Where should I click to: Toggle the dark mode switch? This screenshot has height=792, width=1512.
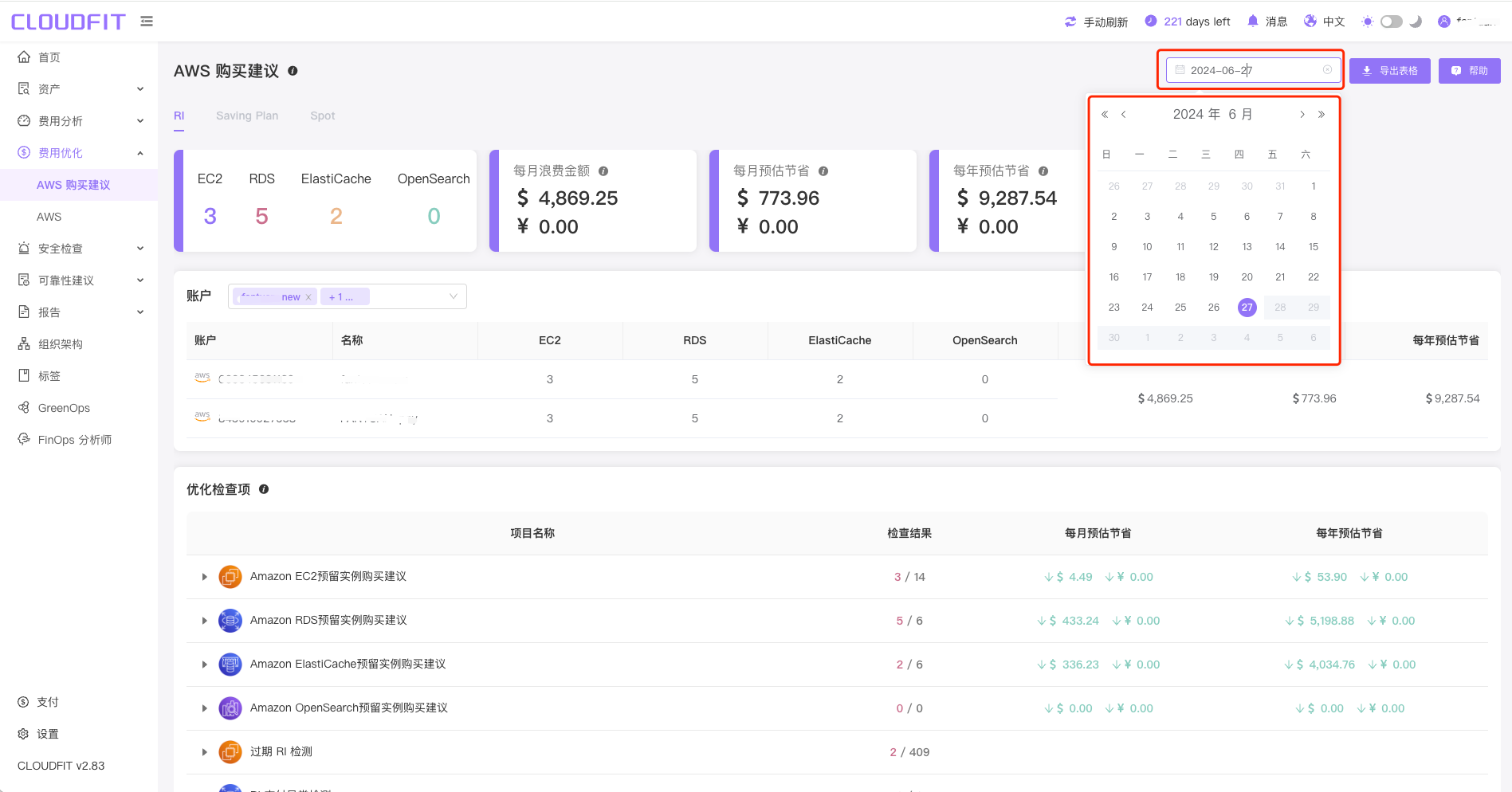click(1392, 22)
